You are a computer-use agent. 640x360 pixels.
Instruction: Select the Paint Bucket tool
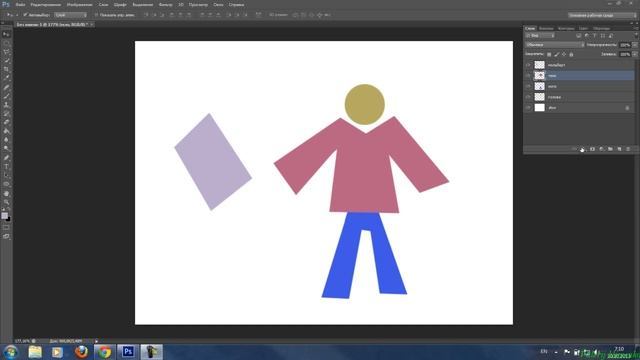pyautogui.click(x=6, y=131)
